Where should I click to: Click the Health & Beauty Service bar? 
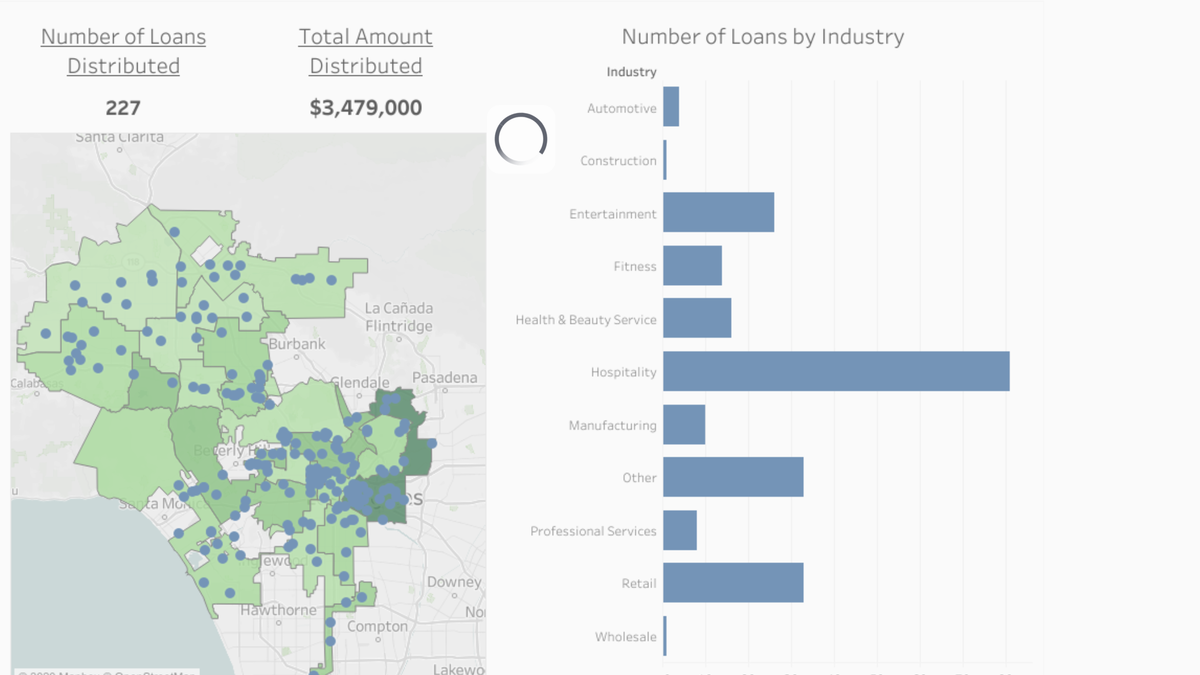(x=697, y=319)
